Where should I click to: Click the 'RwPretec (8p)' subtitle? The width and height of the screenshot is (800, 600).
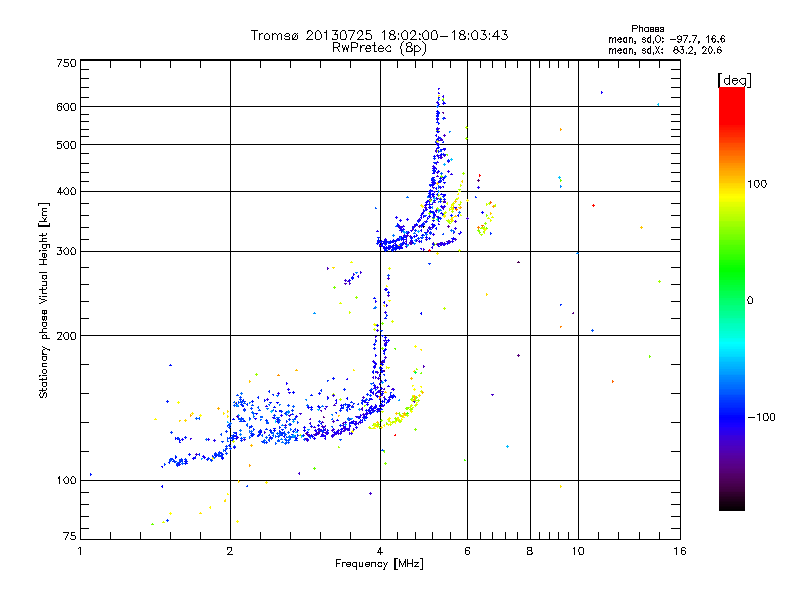(379, 48)
